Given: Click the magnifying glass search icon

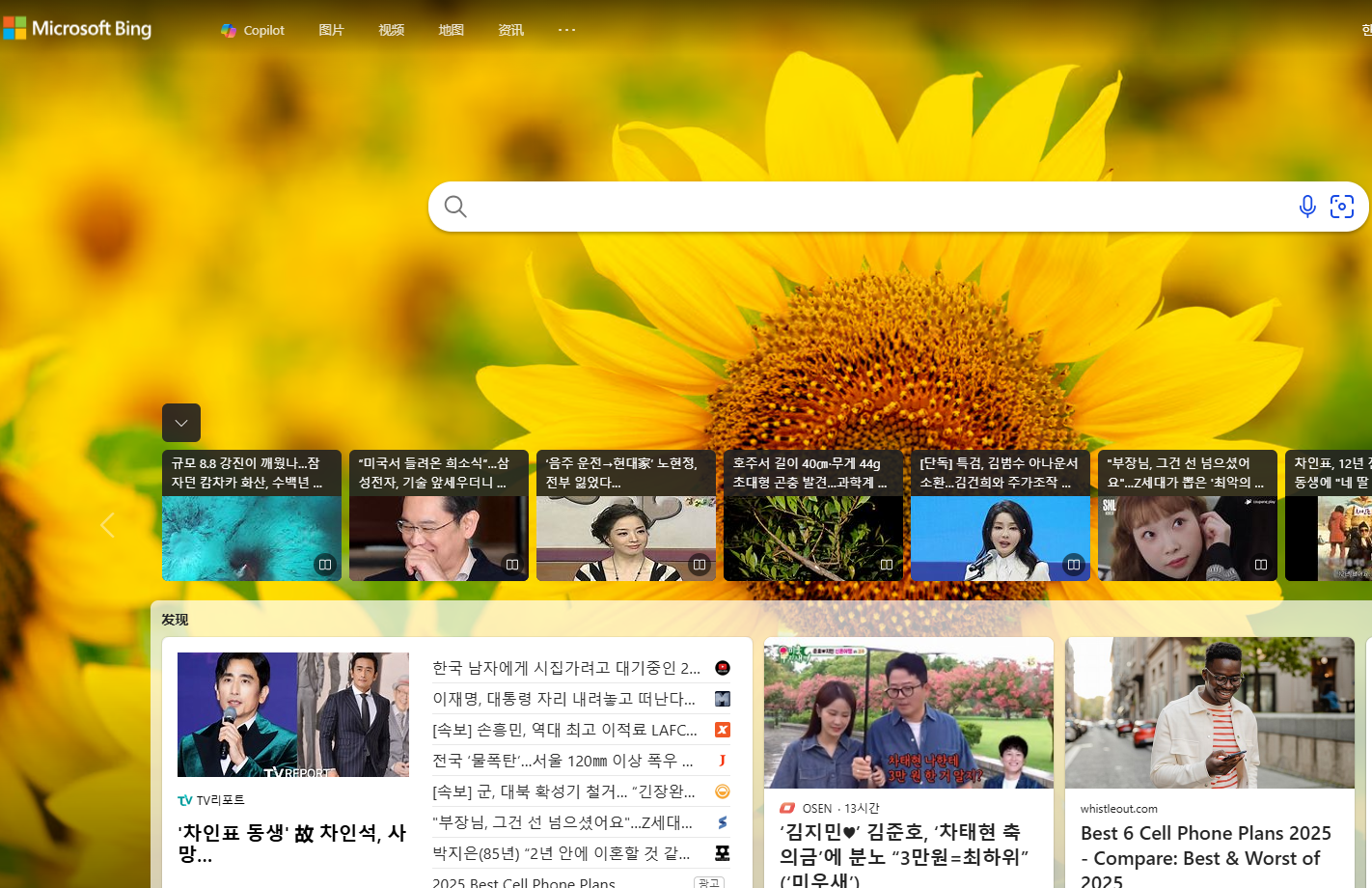Looking at the screenshot, I should coord(455,207).
